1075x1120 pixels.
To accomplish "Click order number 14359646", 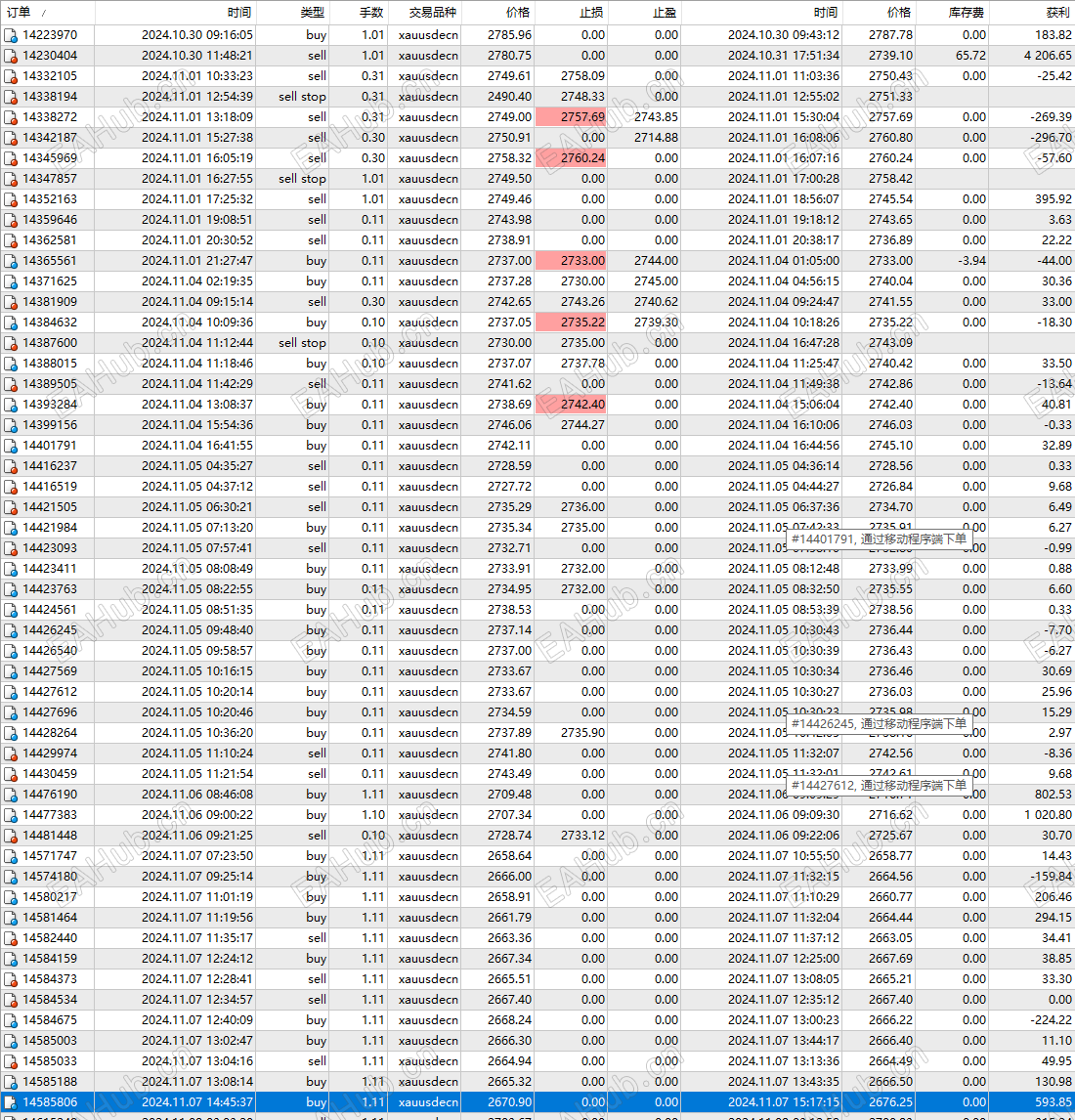I will (x=50, y=220).
